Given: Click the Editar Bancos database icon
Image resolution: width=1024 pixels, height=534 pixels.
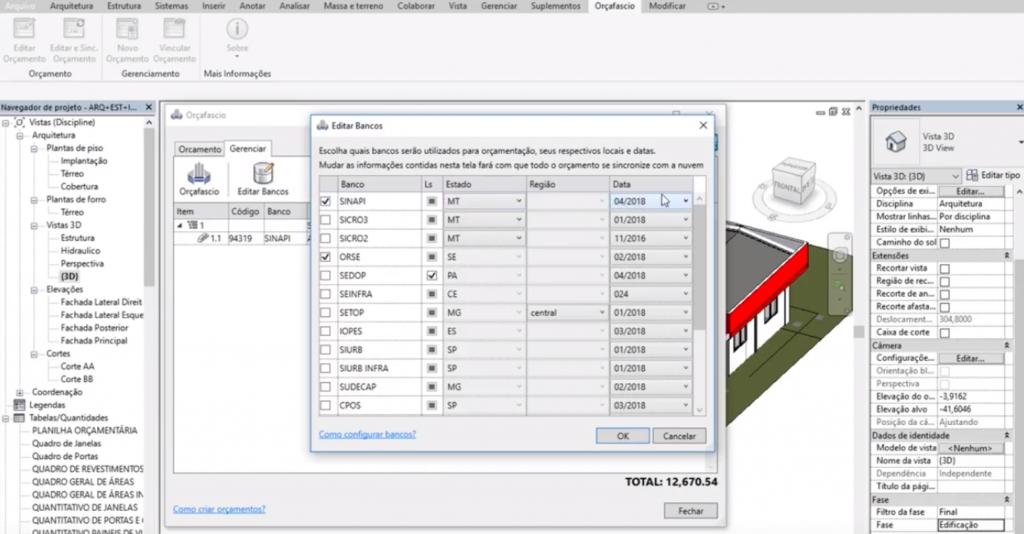Looking at the screenshot, I should (x=263, y=174).
